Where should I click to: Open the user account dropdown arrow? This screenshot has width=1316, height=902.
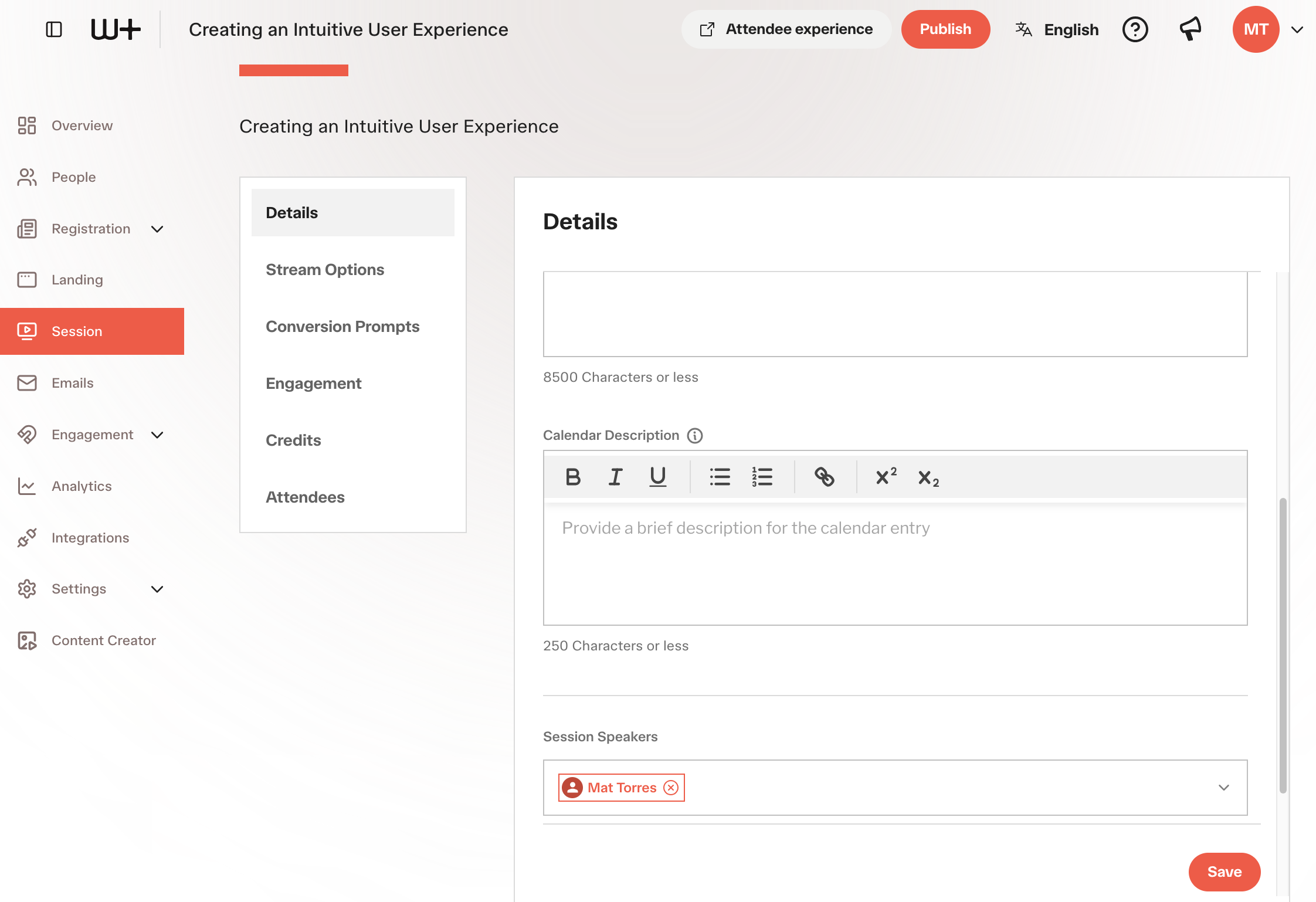click(1297, 29)
